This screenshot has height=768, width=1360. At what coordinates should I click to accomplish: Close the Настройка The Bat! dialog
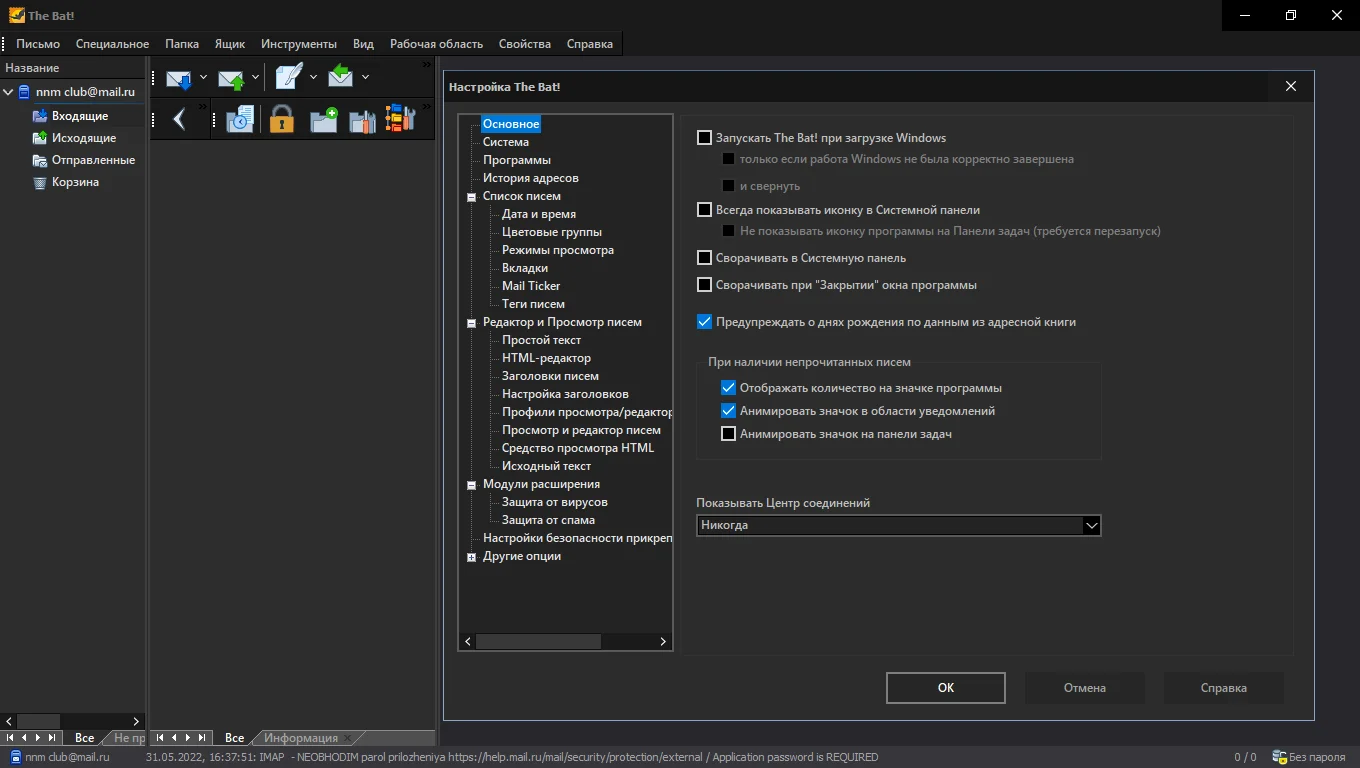pyautogui.click(x=1291, y=87)
